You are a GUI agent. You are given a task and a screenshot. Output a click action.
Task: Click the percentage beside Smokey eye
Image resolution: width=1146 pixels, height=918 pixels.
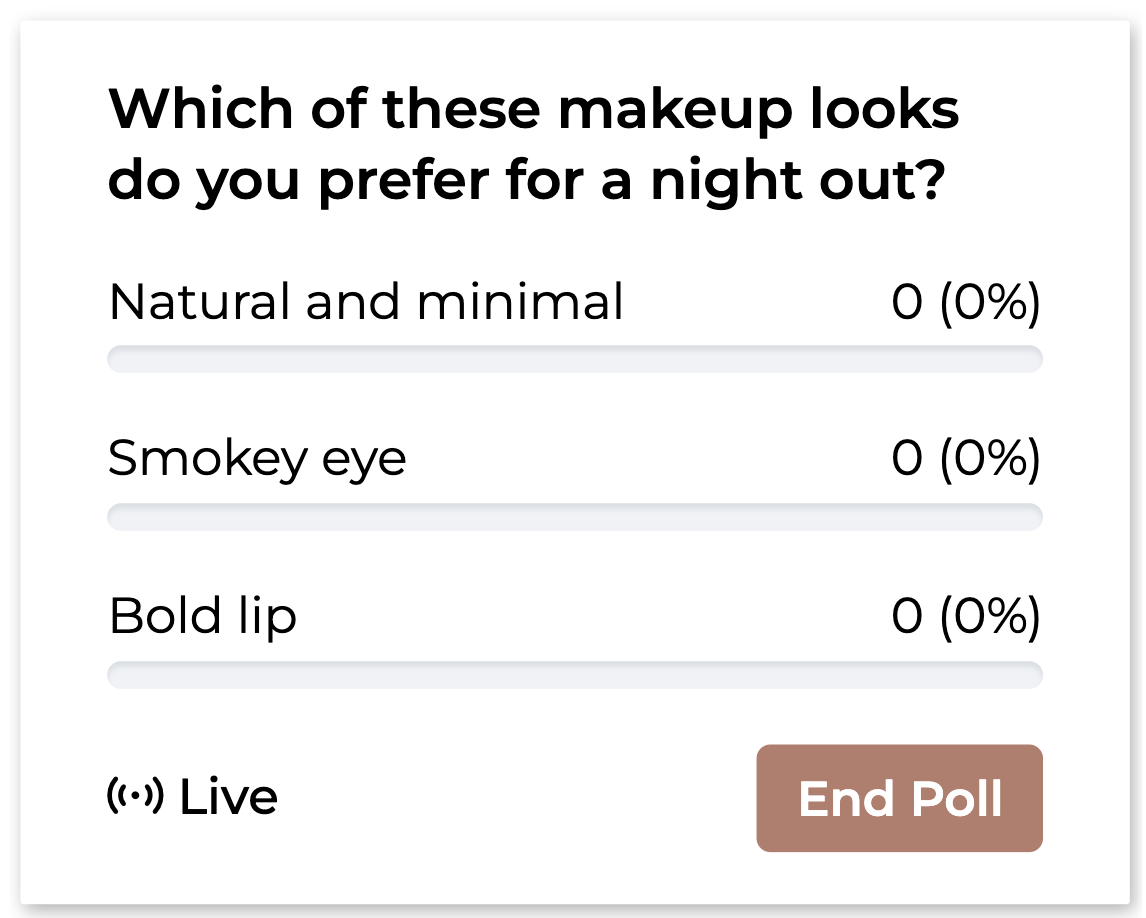990,460
